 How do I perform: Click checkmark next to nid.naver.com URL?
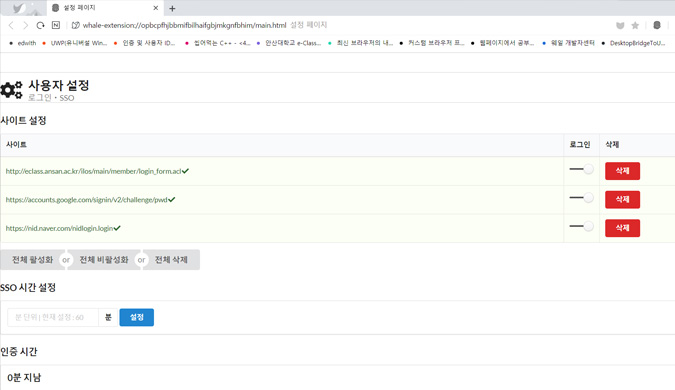coord(117,228)
